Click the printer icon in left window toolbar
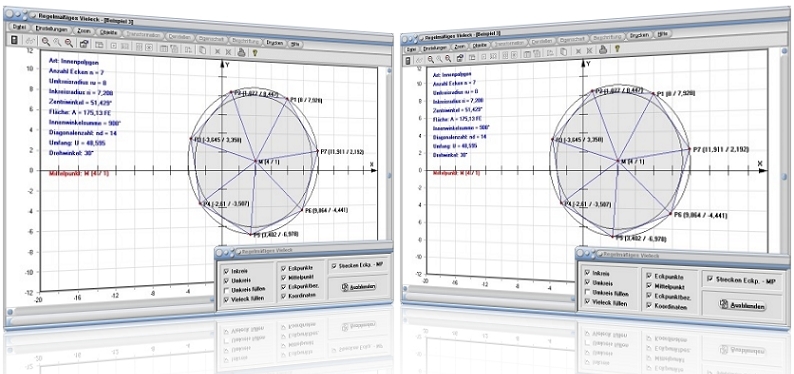 [242, 51]
